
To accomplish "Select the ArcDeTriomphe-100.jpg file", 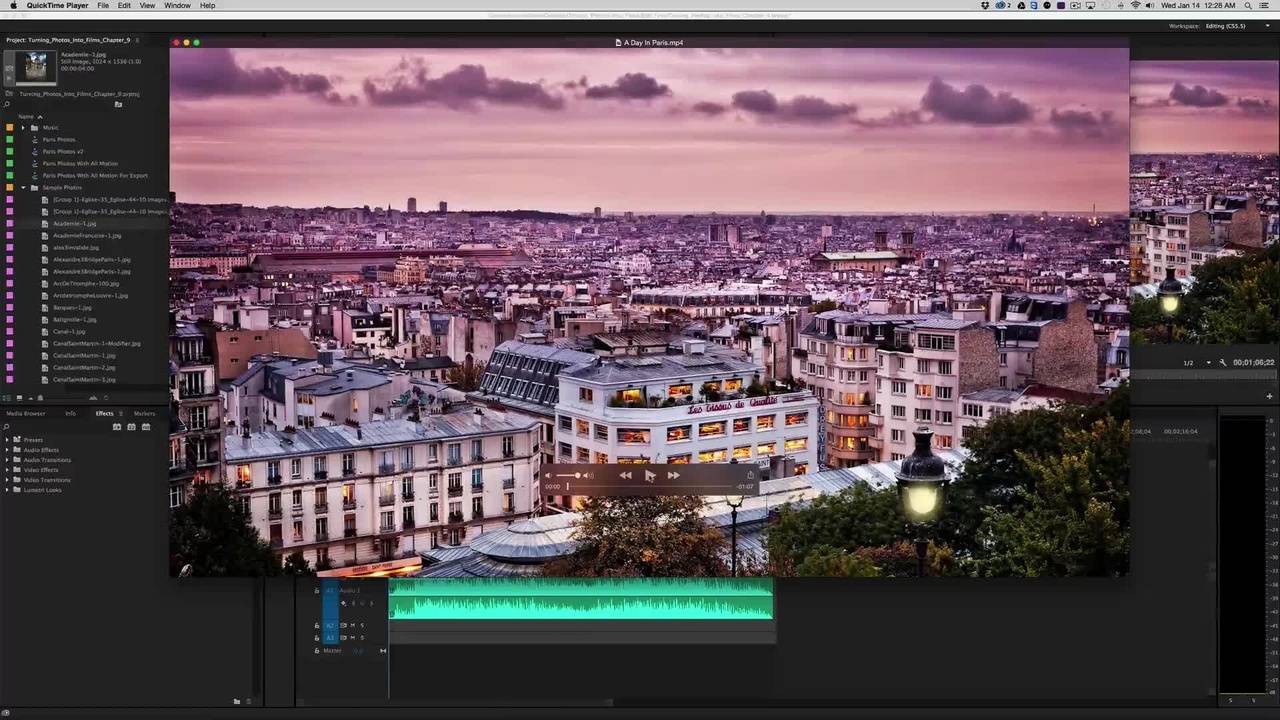I will (86, 283).
